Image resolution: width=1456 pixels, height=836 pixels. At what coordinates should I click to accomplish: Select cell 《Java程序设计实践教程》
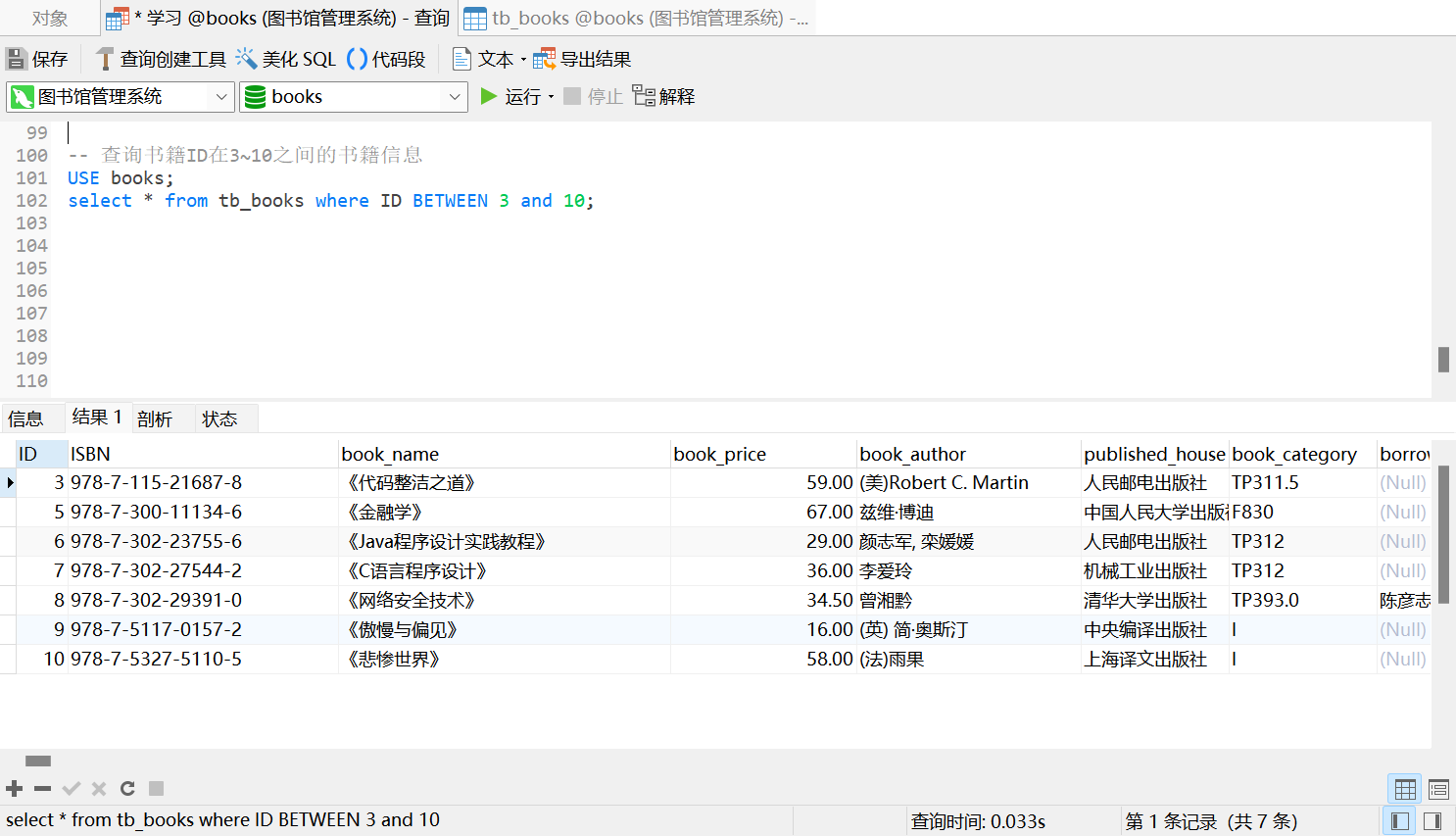click(x=505, y=541)
